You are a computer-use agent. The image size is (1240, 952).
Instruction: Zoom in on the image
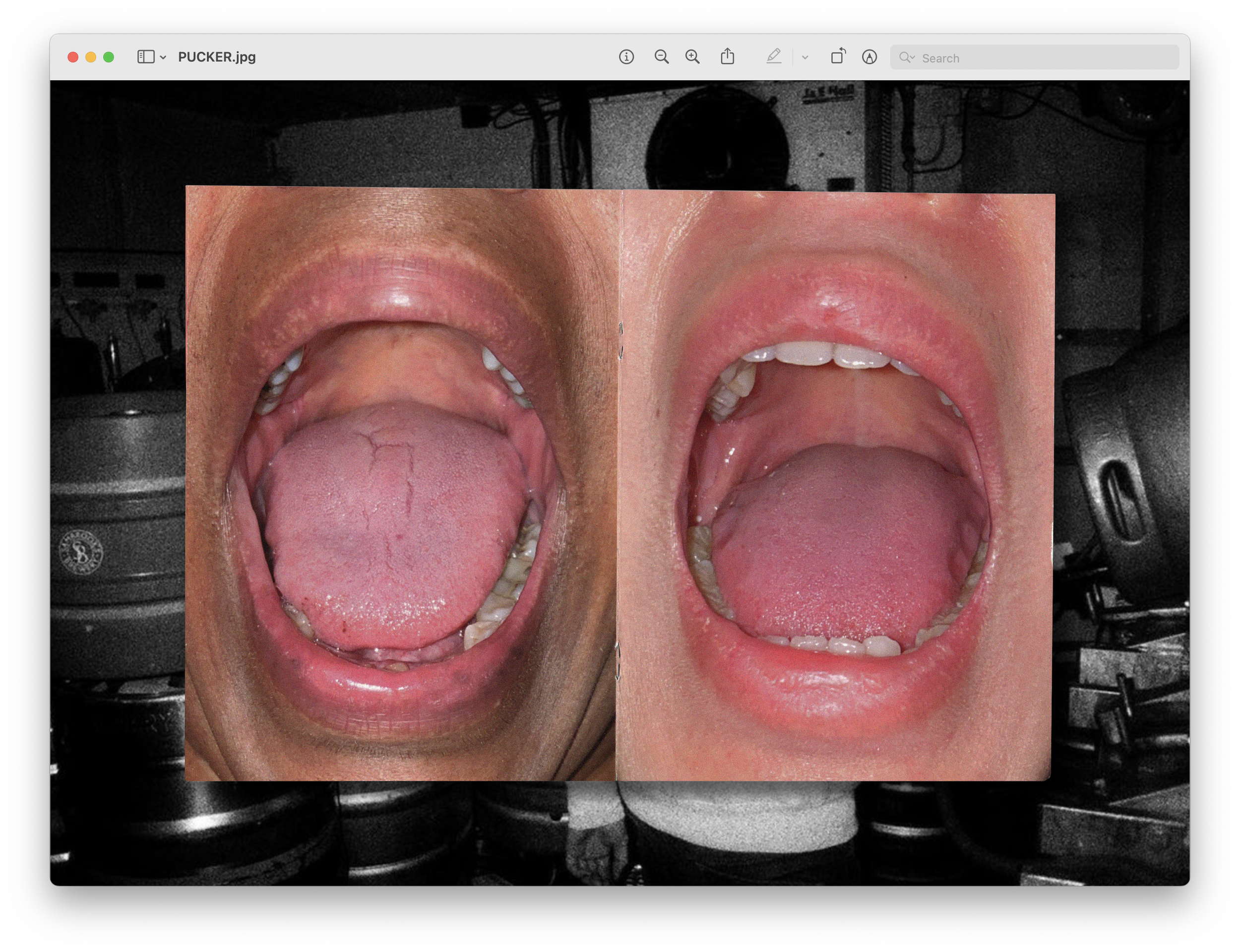(x=692, y=57)
